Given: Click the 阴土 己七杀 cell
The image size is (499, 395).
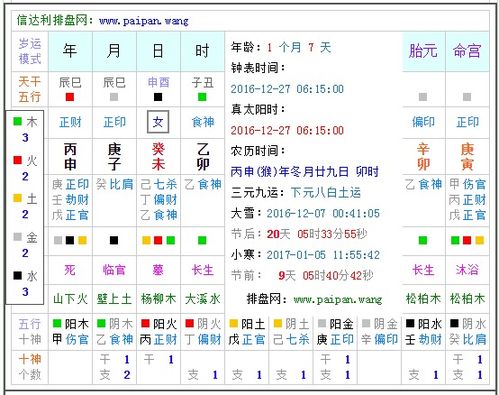Looking at the screenshot, I should click(x=291, y=332).
